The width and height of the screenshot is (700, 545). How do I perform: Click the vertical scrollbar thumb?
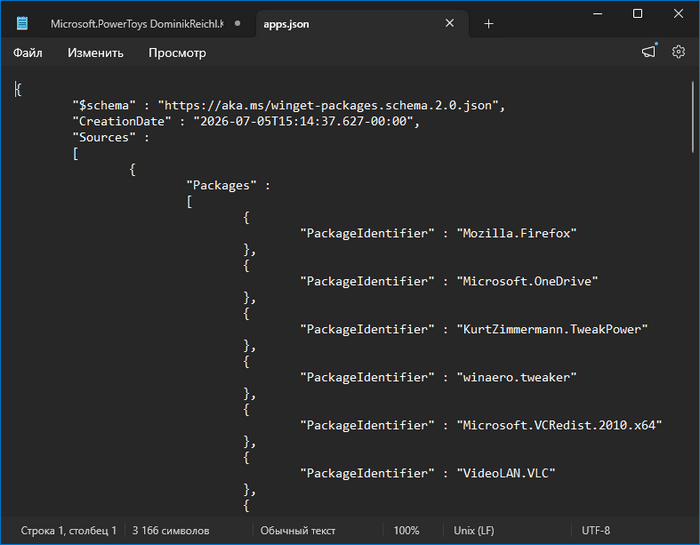coord(693,117)
